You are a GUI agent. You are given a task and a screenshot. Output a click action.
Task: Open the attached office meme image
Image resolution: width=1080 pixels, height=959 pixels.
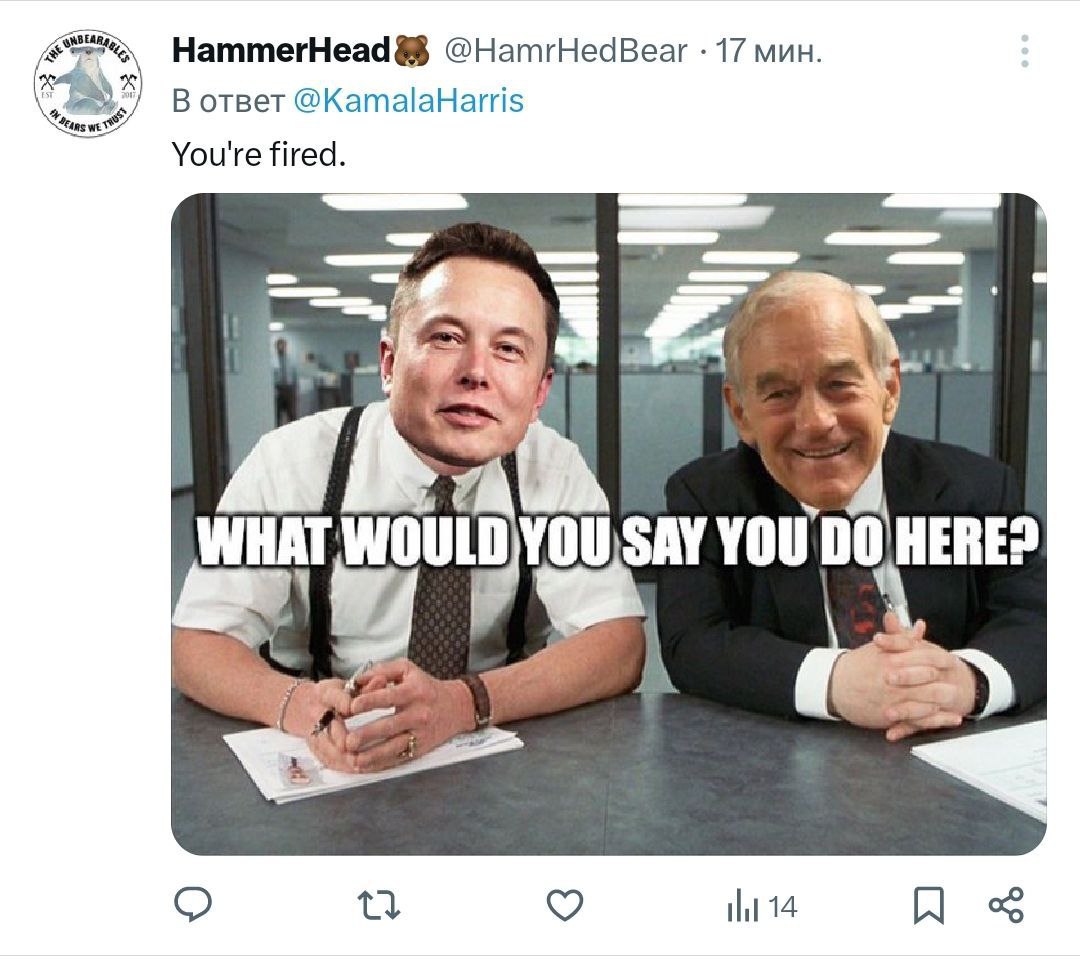coord(608,524)
